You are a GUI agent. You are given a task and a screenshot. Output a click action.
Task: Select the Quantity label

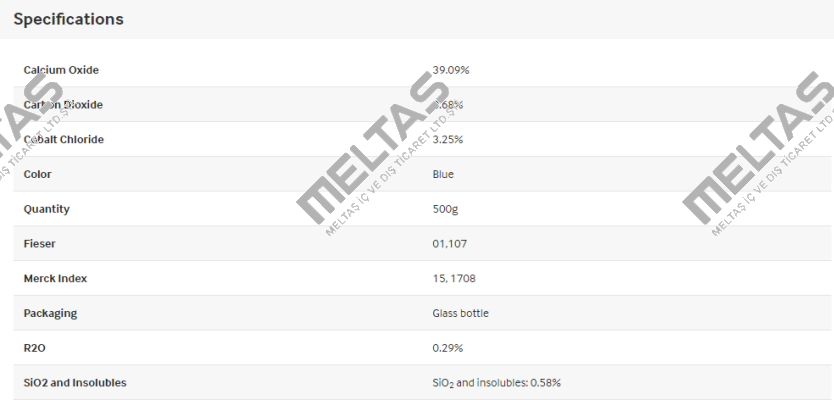click(x=46, y=209)
